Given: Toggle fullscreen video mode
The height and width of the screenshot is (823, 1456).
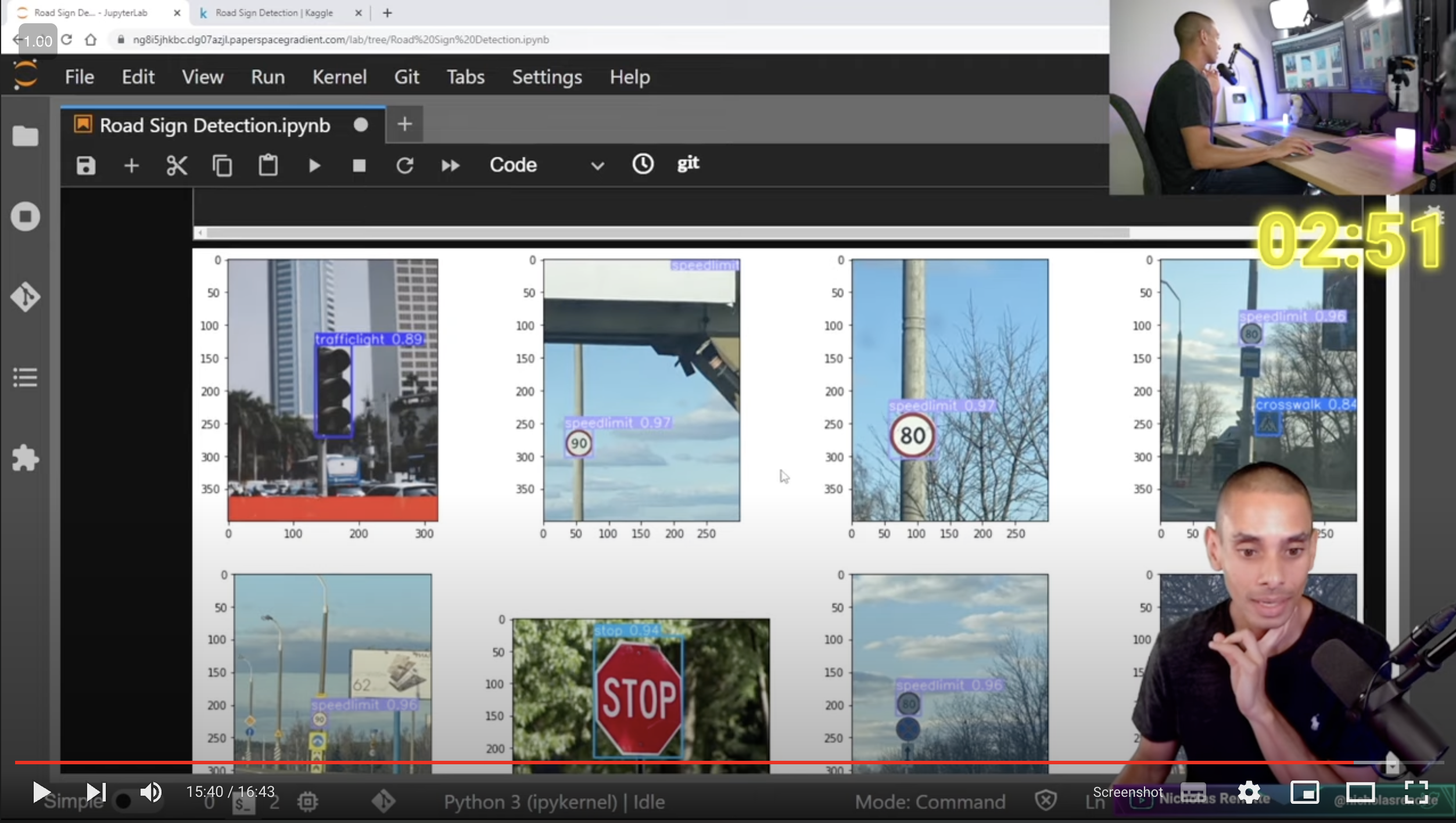Looking at the screenshot, I should coord(1416,792).
